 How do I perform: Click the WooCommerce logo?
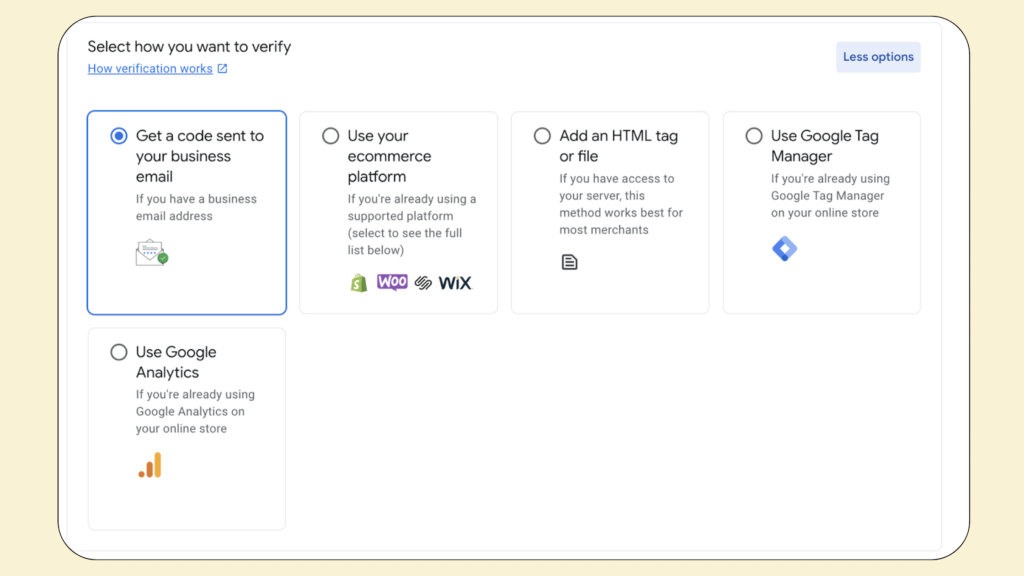392,282
